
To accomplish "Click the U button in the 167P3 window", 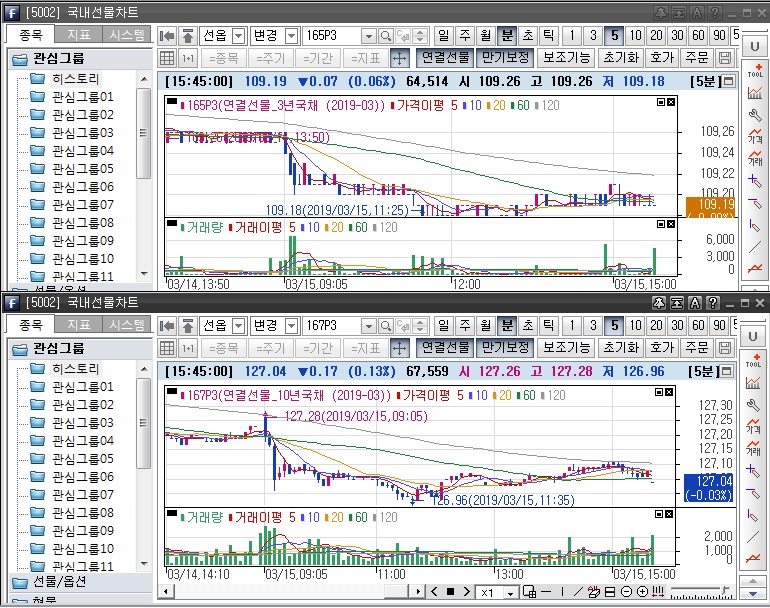I will [753, 336].
